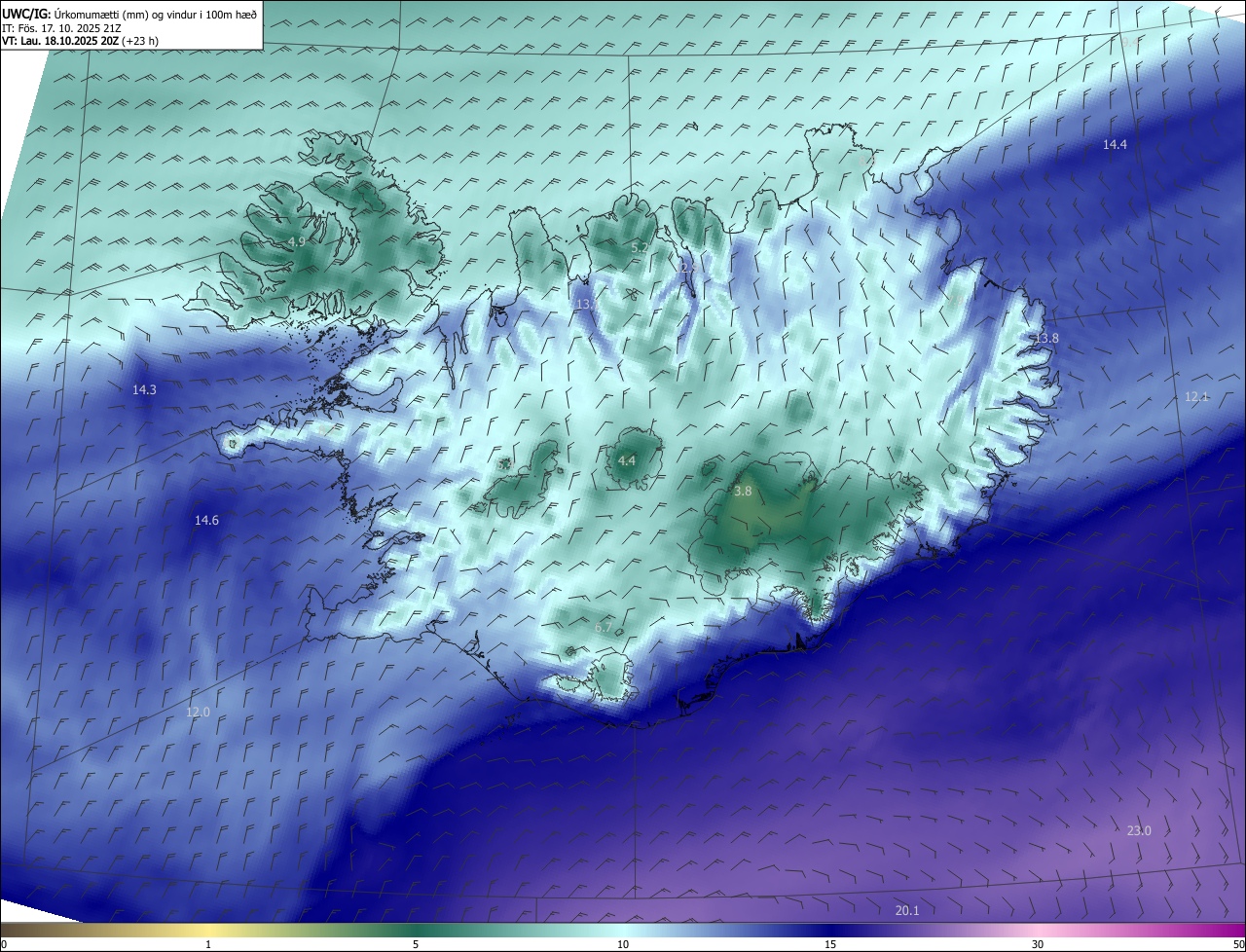The height and width of the screenshot is (952, 1246).
Task: Click the '1' tick on the color scale
Action: click(x=208, y=944)
